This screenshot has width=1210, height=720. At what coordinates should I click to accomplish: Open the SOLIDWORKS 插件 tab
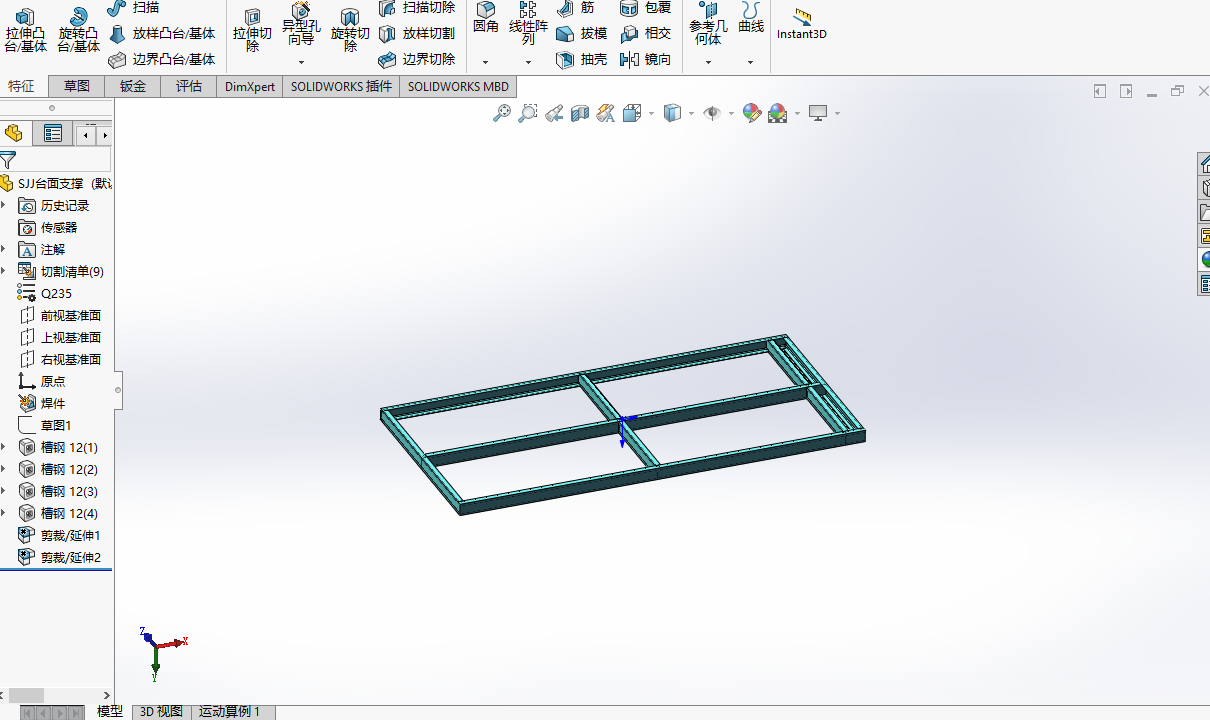click(341, 86)
